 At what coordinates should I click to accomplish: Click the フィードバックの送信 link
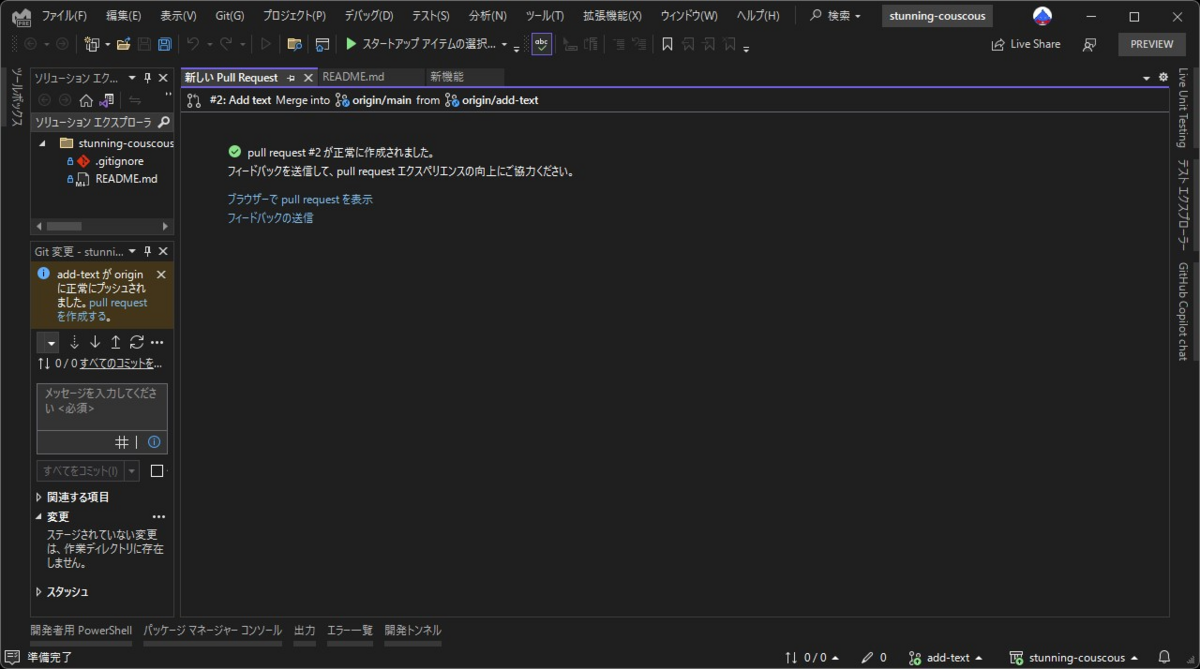click(270, 217)
